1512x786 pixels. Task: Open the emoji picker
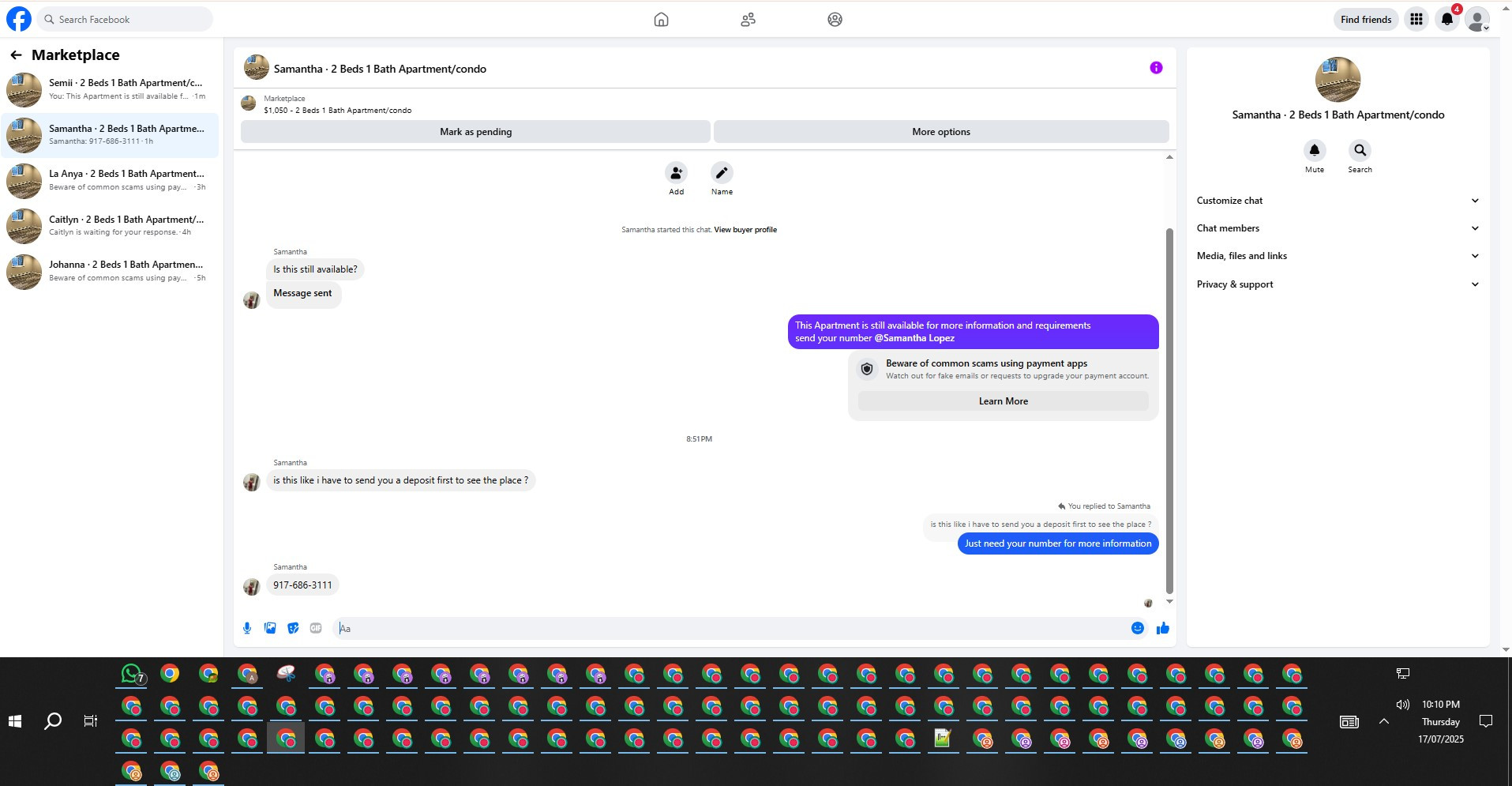[1138, 628]
